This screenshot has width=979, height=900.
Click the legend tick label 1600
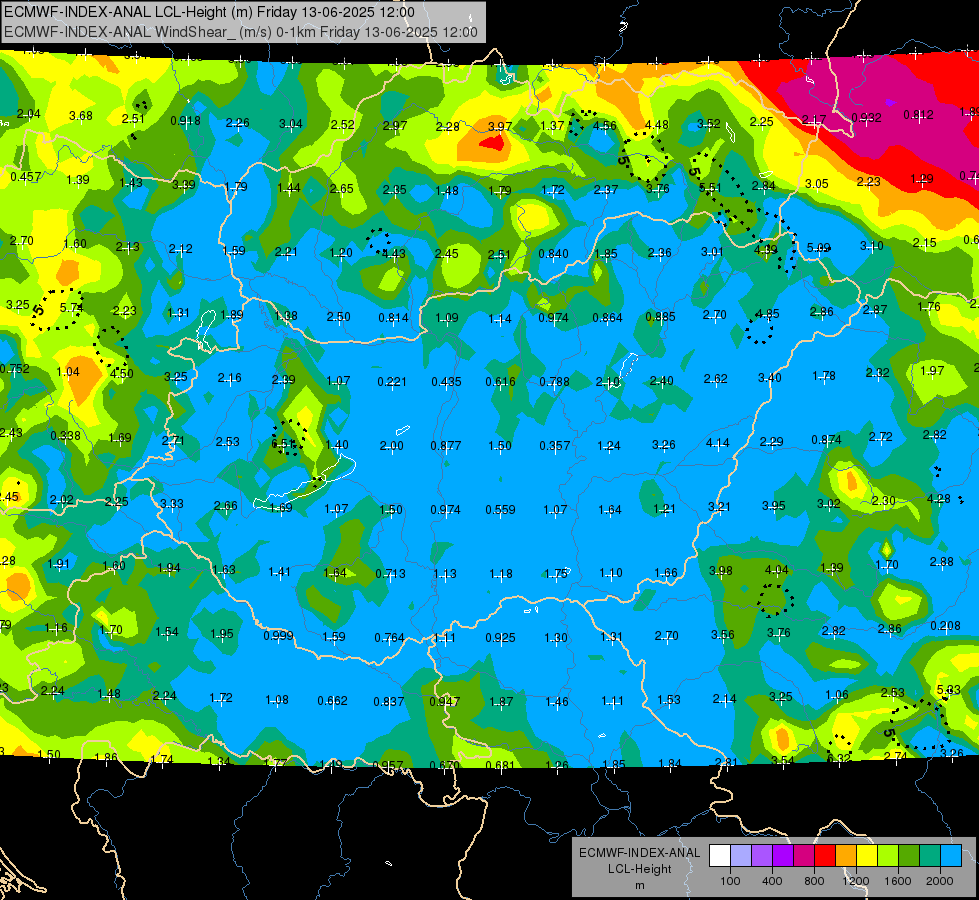pyautogui.click(x=898, y=881)
